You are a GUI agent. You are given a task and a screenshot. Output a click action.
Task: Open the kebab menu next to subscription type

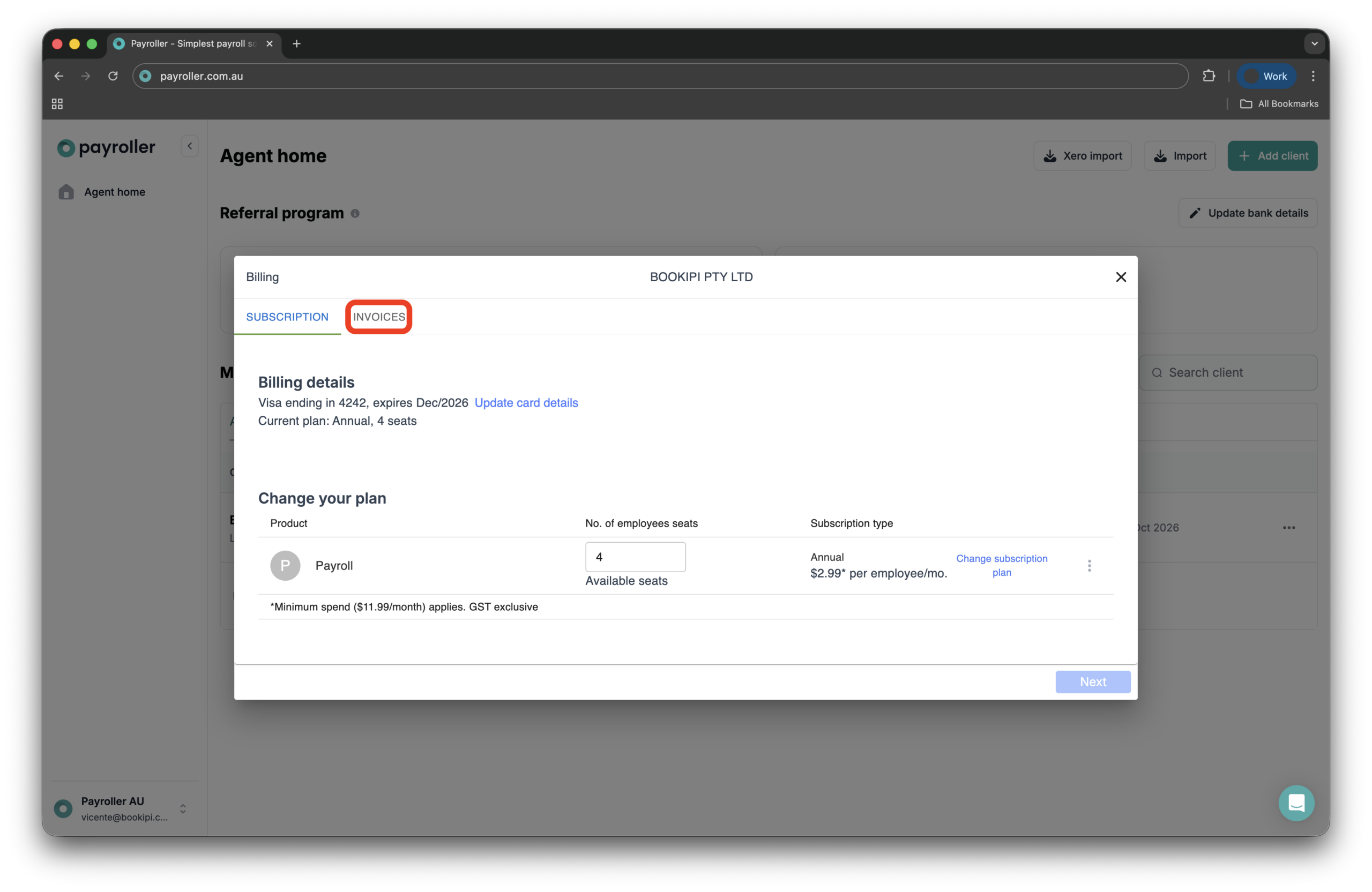coord(1089,565)
